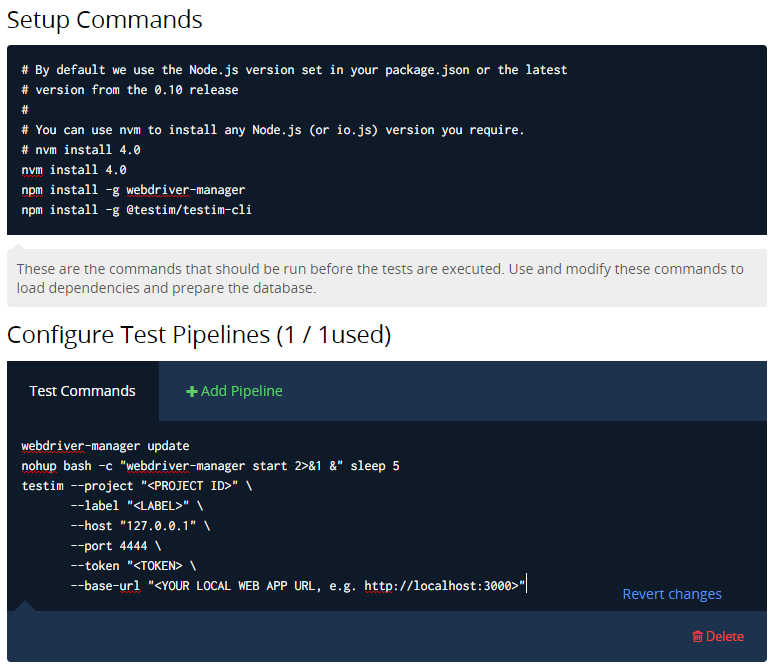Image resolution: width=773 pixels, height=668 pixels.
Task: Click the host value "127.0.0.1"
Action: [164, 526]
